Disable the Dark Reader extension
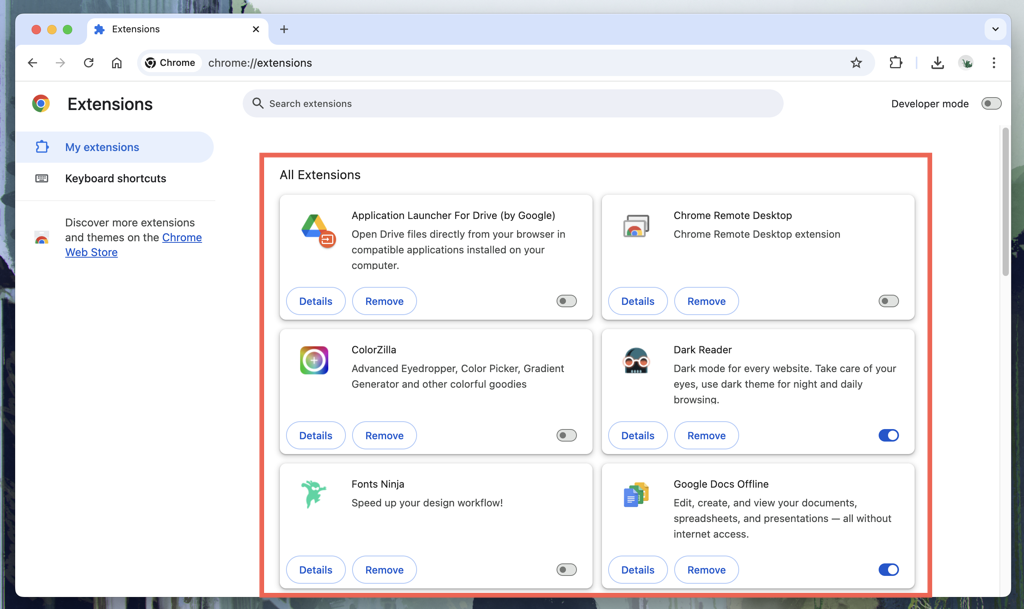Viewport: 1024px width, 609px height. tap(888, 436)
